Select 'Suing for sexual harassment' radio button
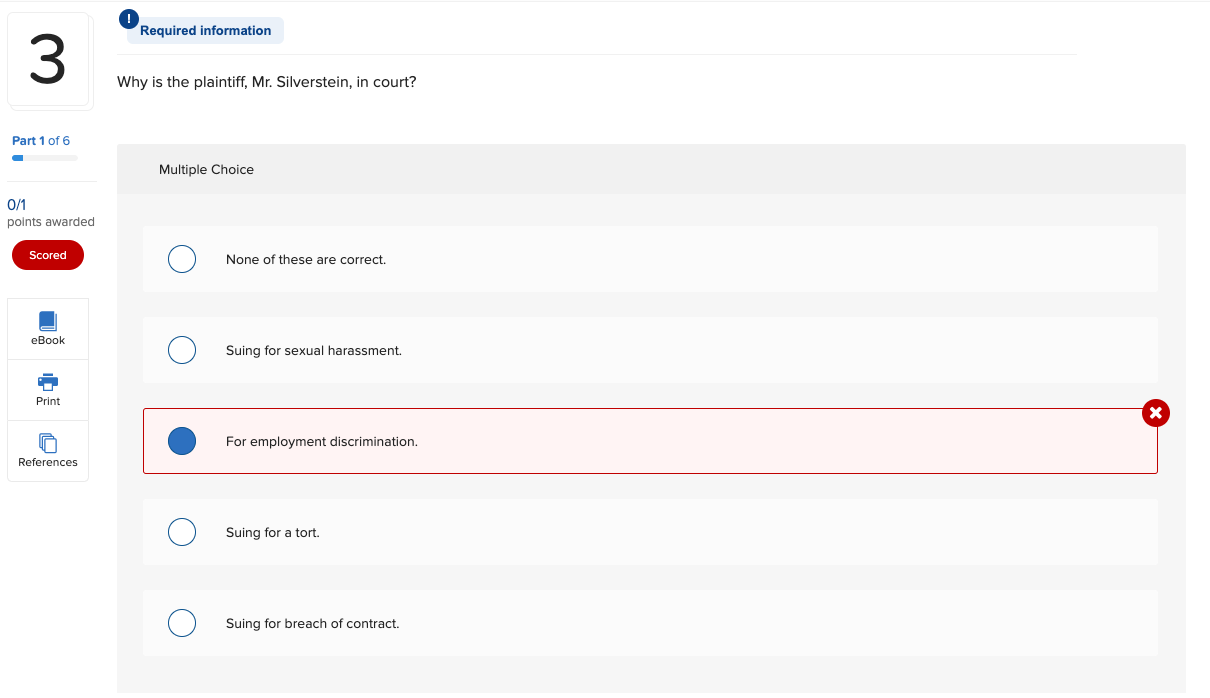1210x698 pixels. click(x=182, y=350)
